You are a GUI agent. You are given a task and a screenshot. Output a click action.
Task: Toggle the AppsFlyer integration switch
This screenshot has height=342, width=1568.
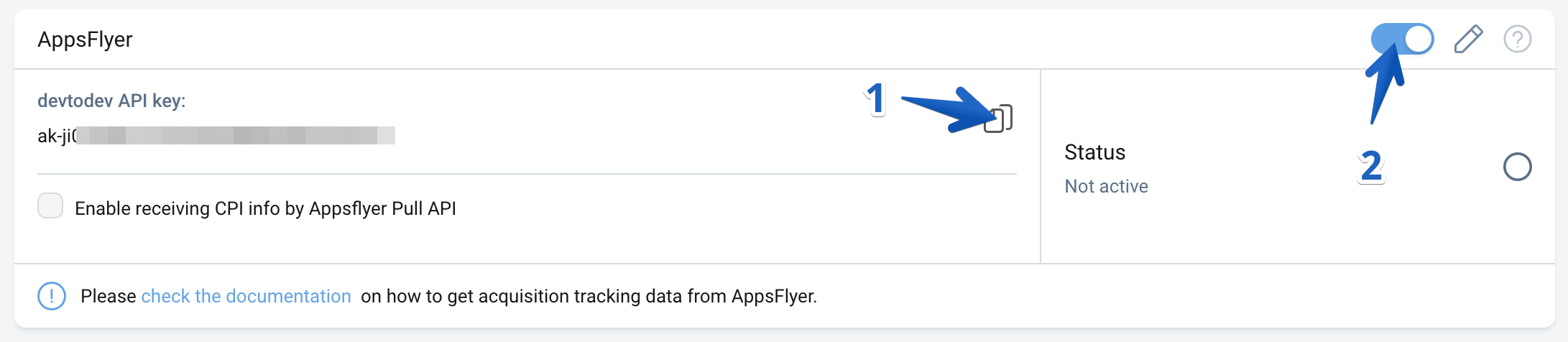1402,39
